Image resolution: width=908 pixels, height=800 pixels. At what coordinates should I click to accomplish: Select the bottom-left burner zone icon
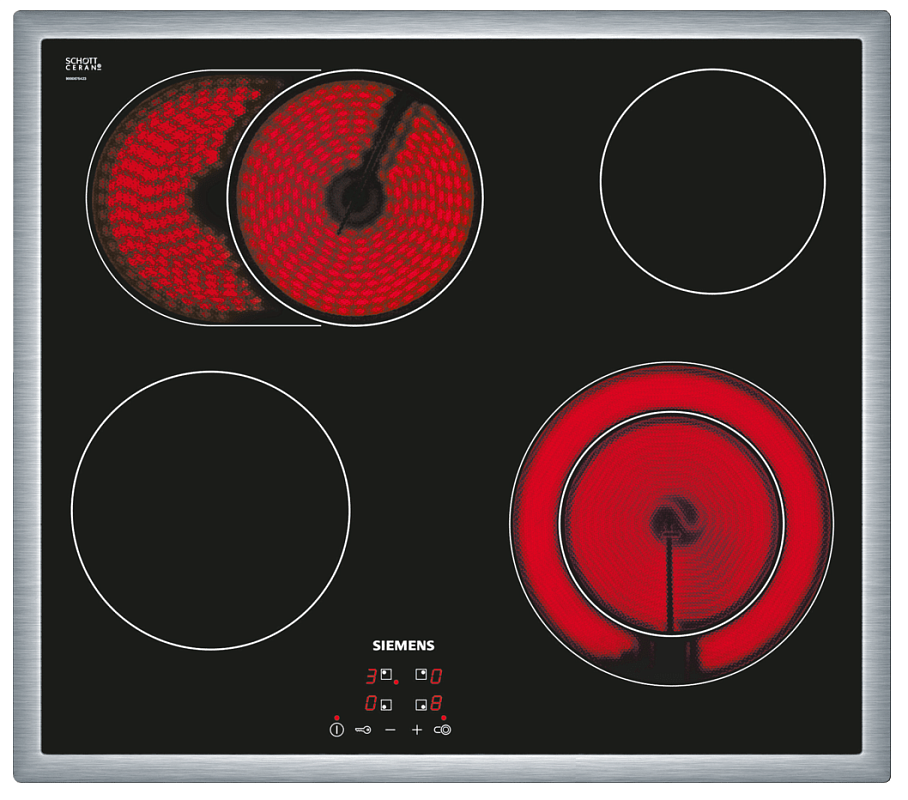click(385, 704)
